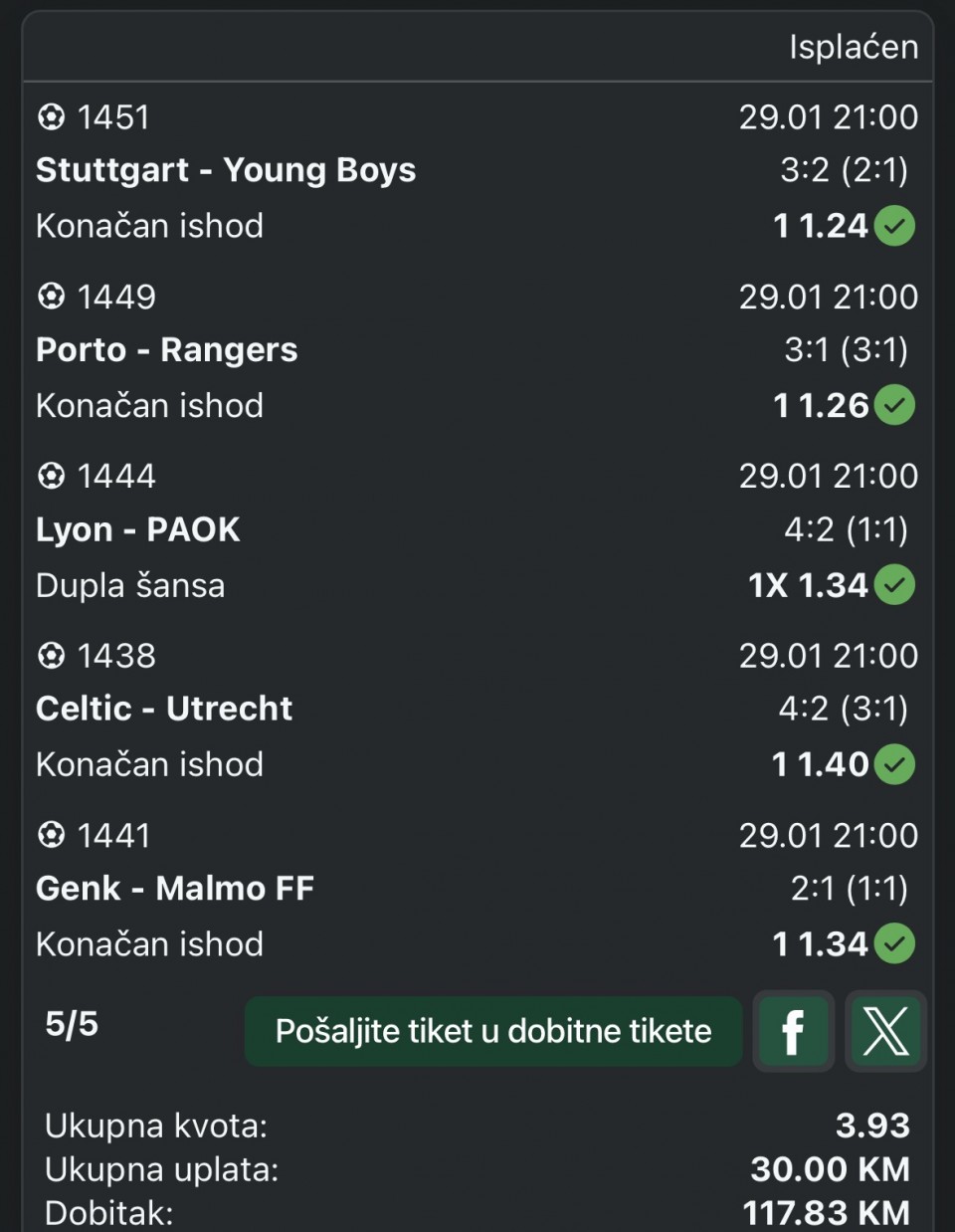Click the Facebook share icon
Image resolution: width=955 pixels, height=1232 pixels.
point(793,1031)
